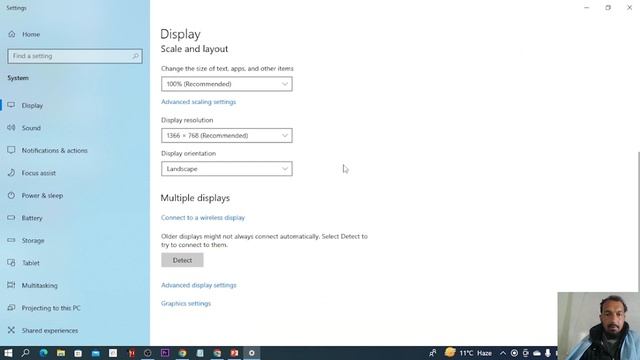The height and width of the screenshot is (360, 640).
Task: Click the Power & sleep icon
Action: pos(11,195)
